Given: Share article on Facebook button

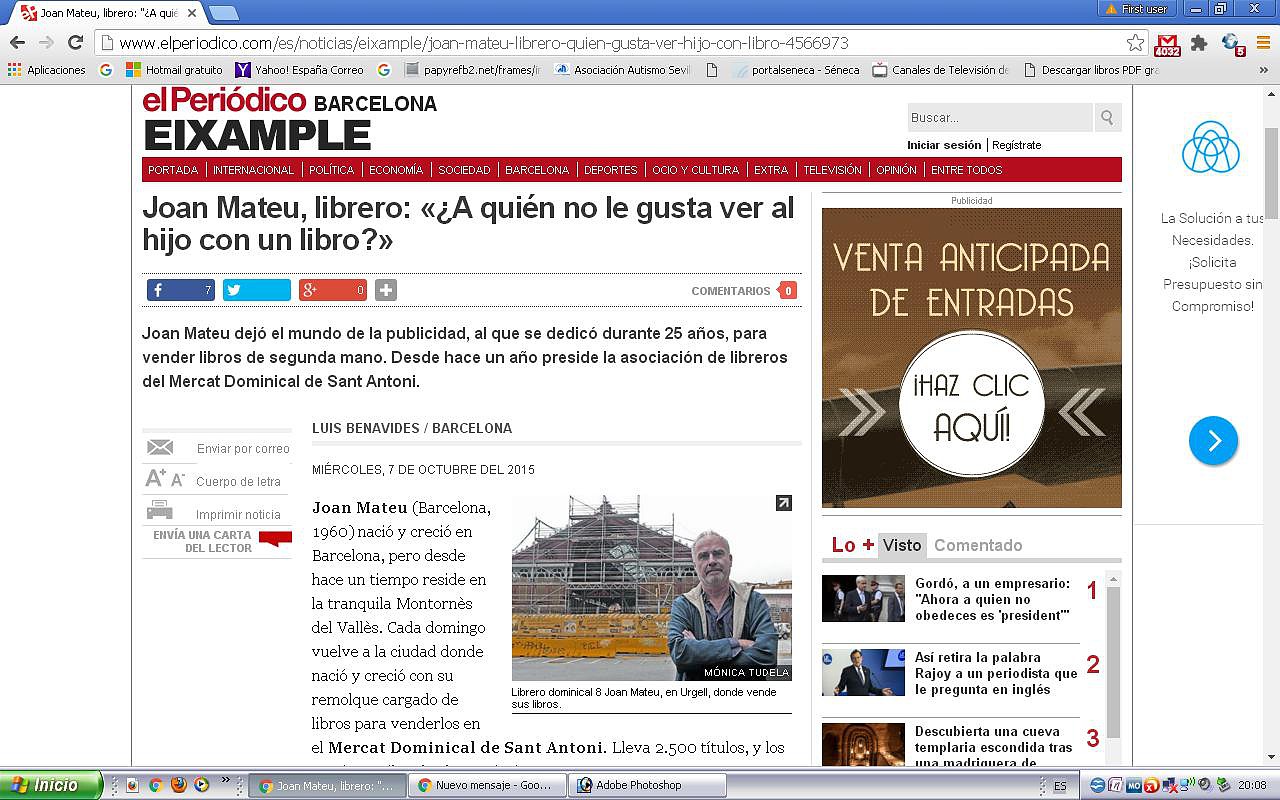Looking at the screenshot, I should [x=181, y=290].
